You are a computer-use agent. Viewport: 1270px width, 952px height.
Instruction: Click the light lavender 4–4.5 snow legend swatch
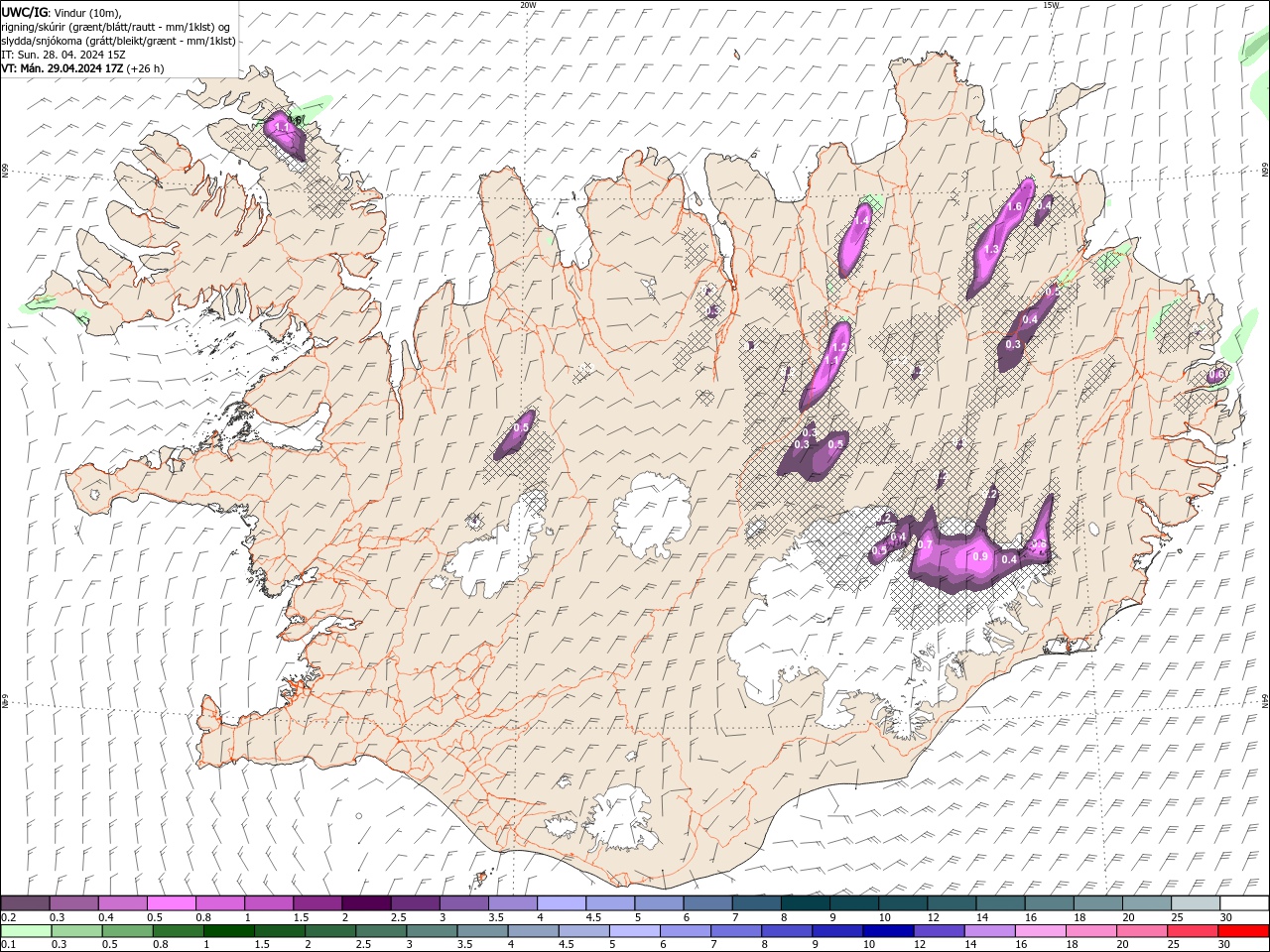(x=562, y=903)
